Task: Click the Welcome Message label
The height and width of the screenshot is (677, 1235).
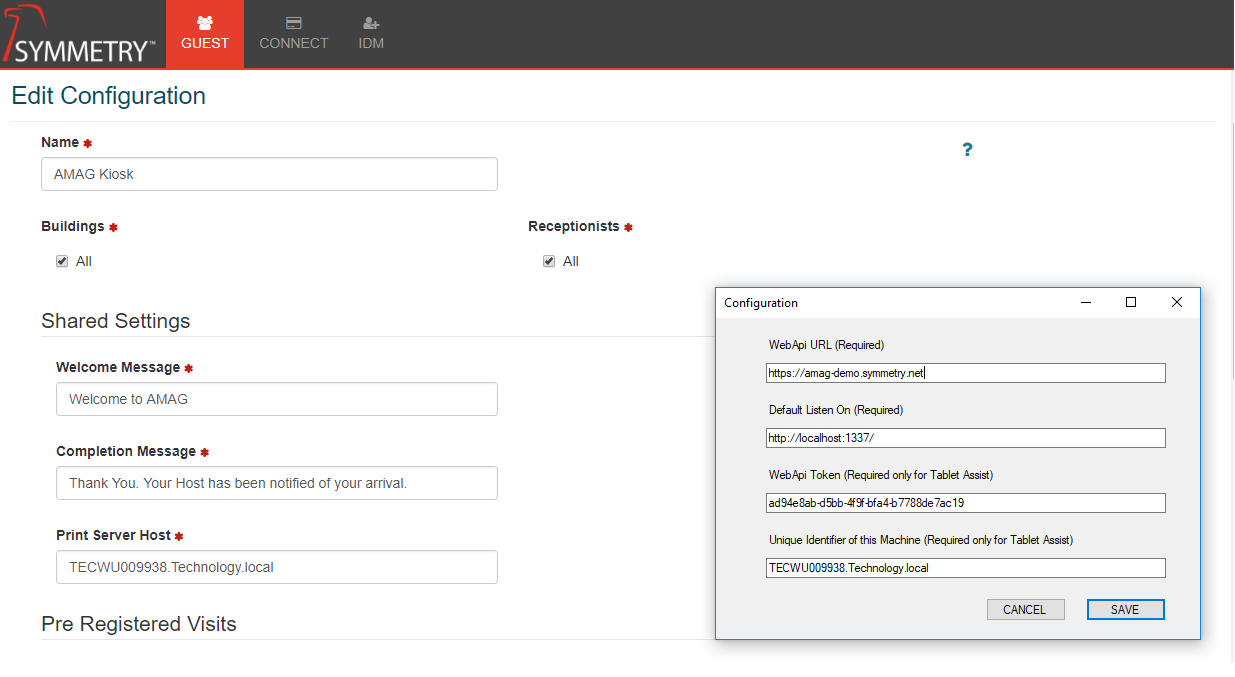Action: (118, 367)
